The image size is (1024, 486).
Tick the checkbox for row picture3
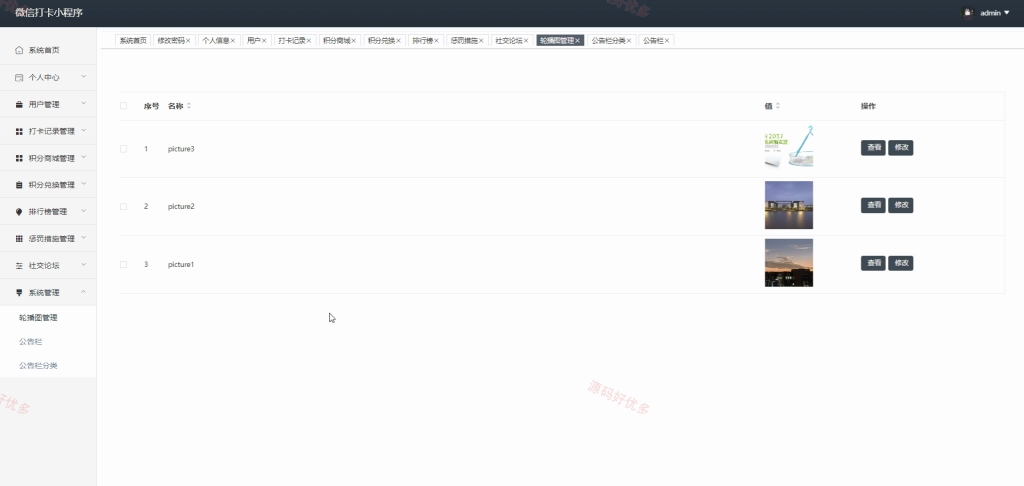pyautogui.click(x=123, y=149)
